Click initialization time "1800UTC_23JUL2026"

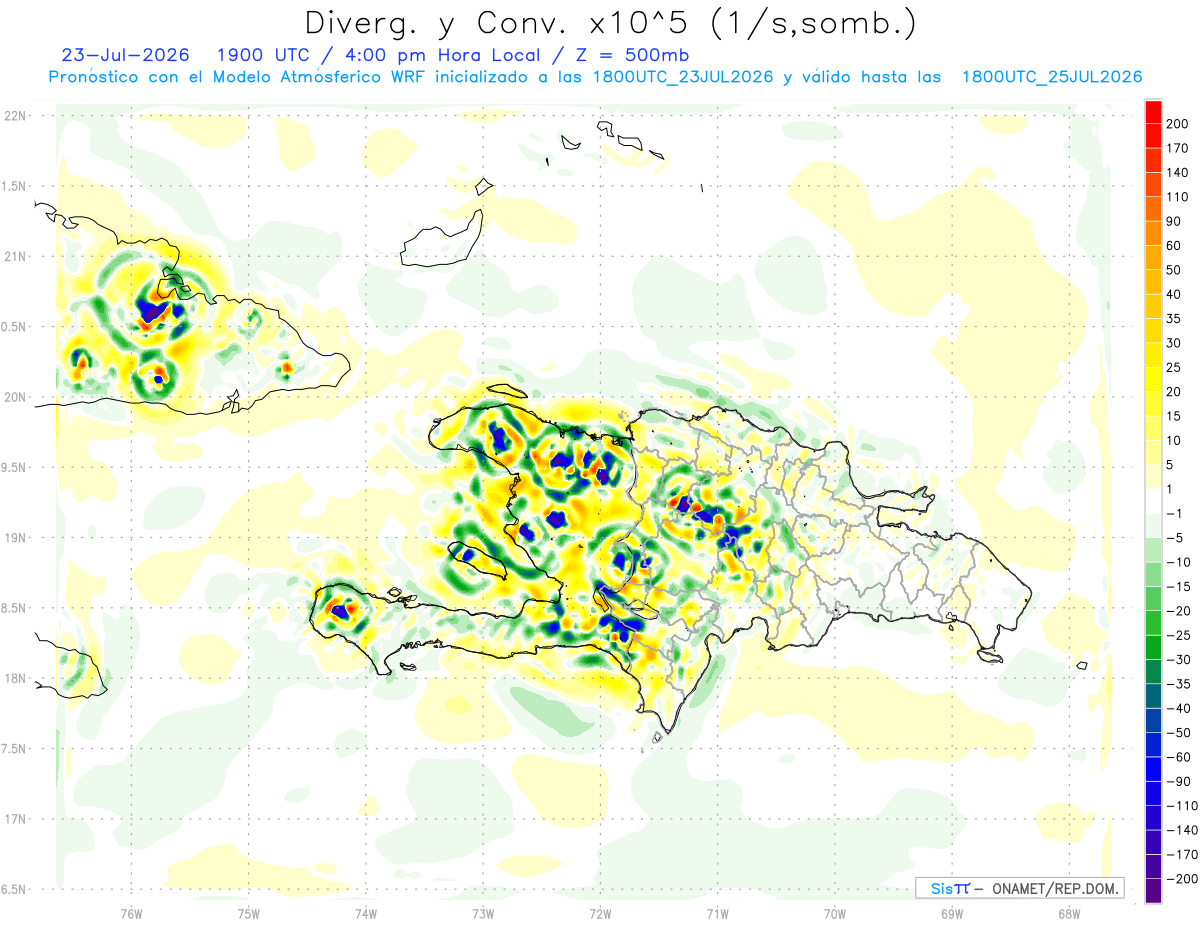683,77
